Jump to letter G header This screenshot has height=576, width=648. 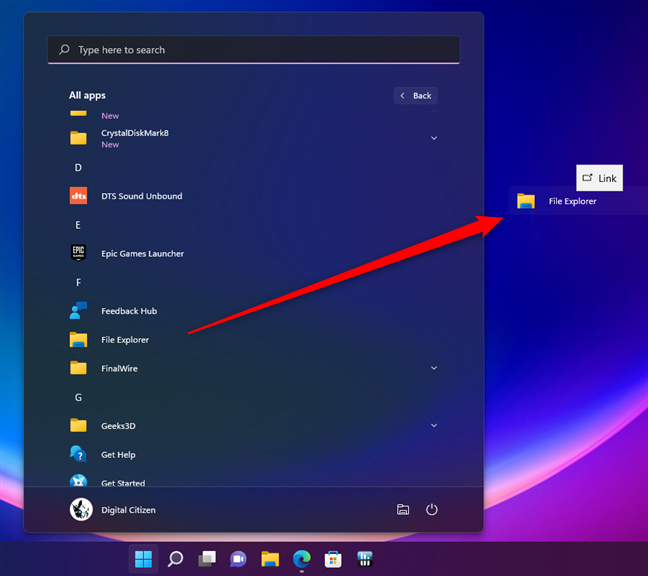(78, 397)
